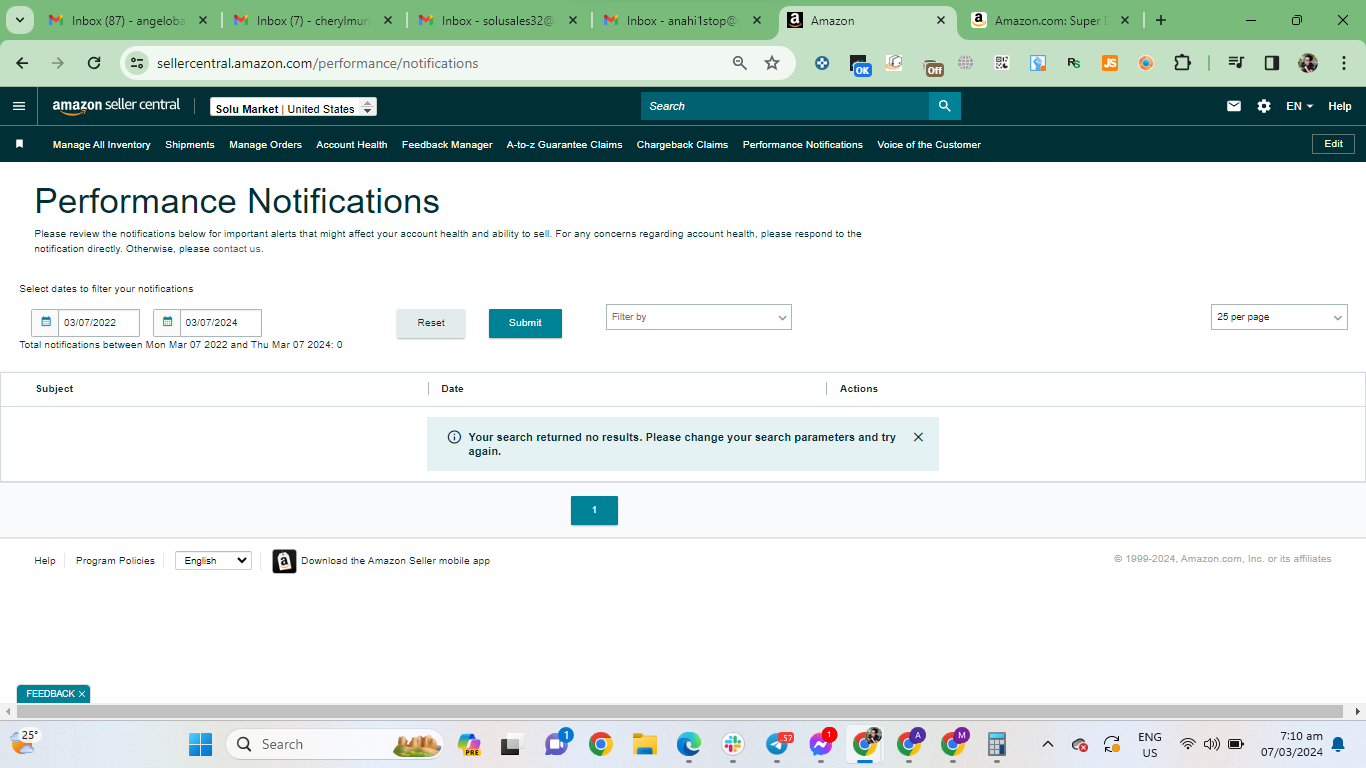Open the Seller Central settings gear

pos(1264,106)
